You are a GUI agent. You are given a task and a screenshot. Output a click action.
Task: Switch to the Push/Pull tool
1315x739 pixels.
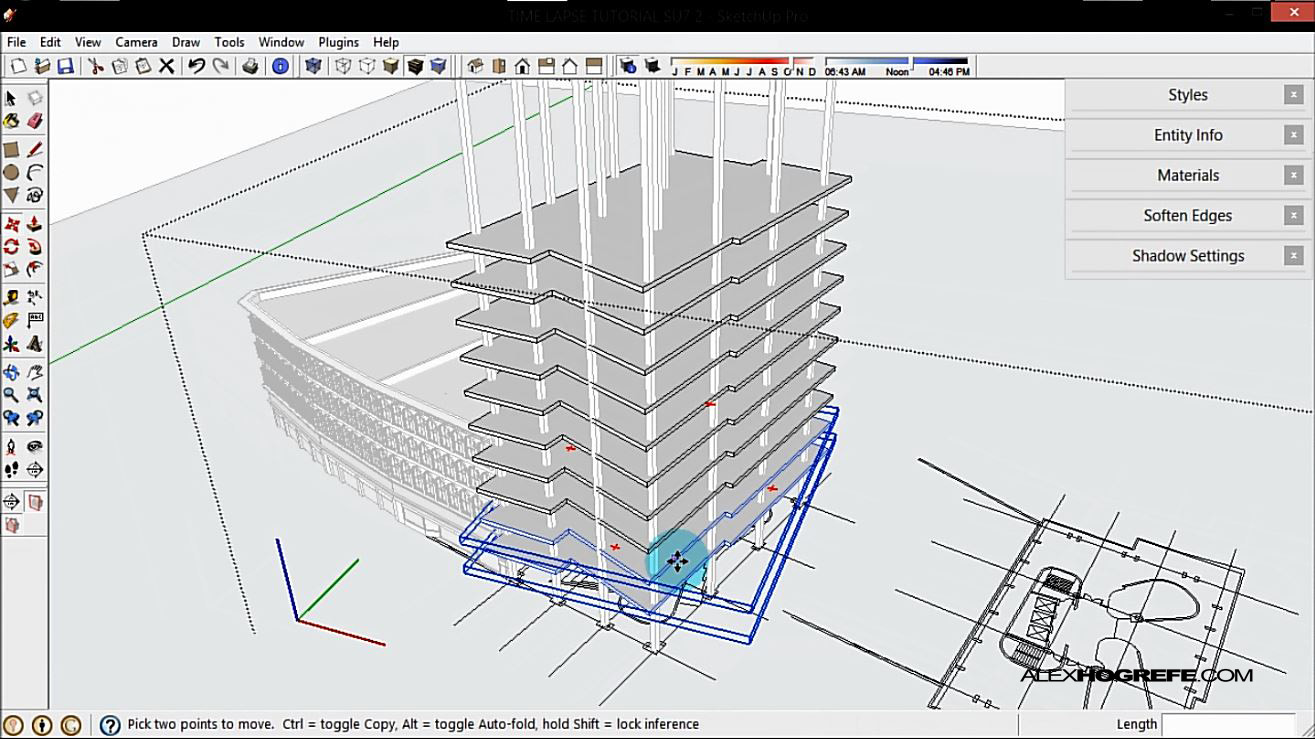click(33, 225)
